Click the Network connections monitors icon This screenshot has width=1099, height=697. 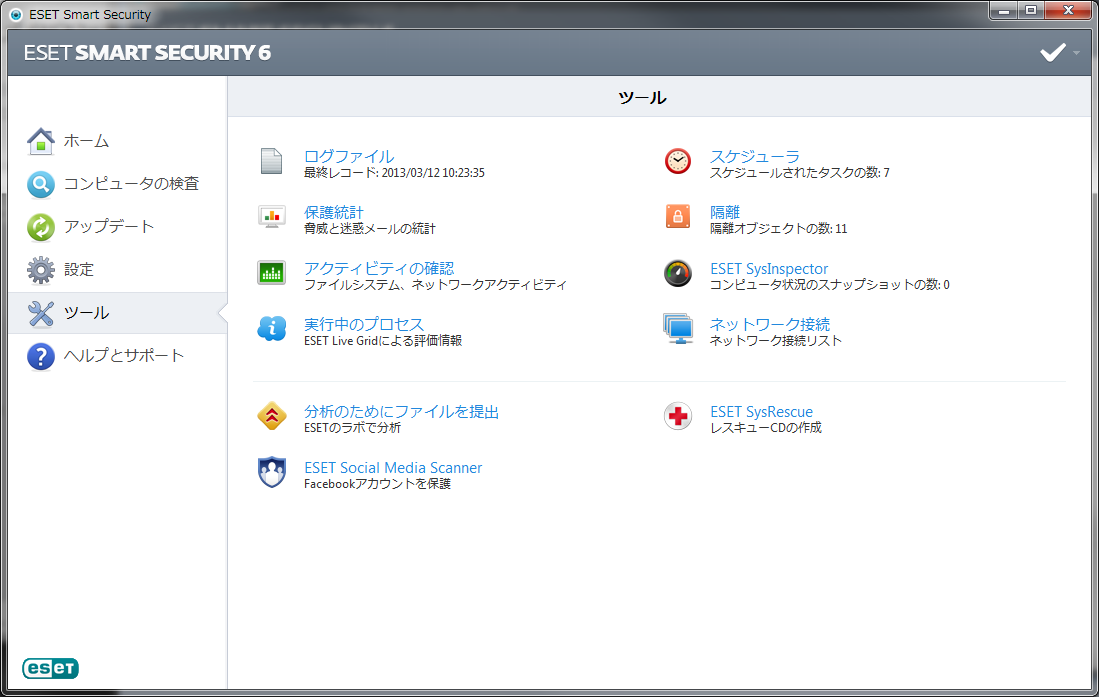[x=678, y=329]
